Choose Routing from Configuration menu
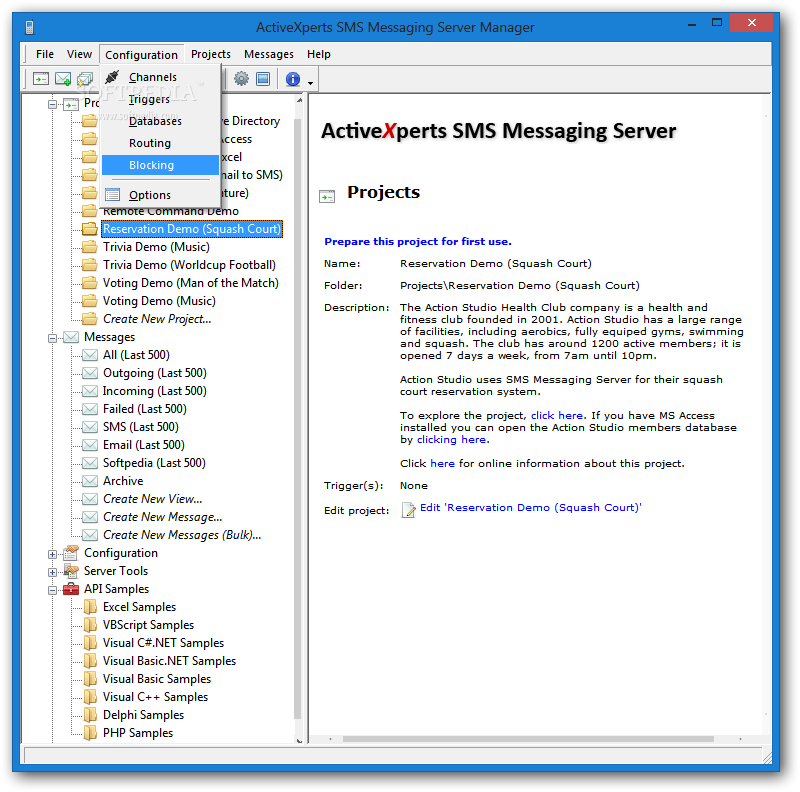This screenshot has height=792, width=800. (160, 143)
